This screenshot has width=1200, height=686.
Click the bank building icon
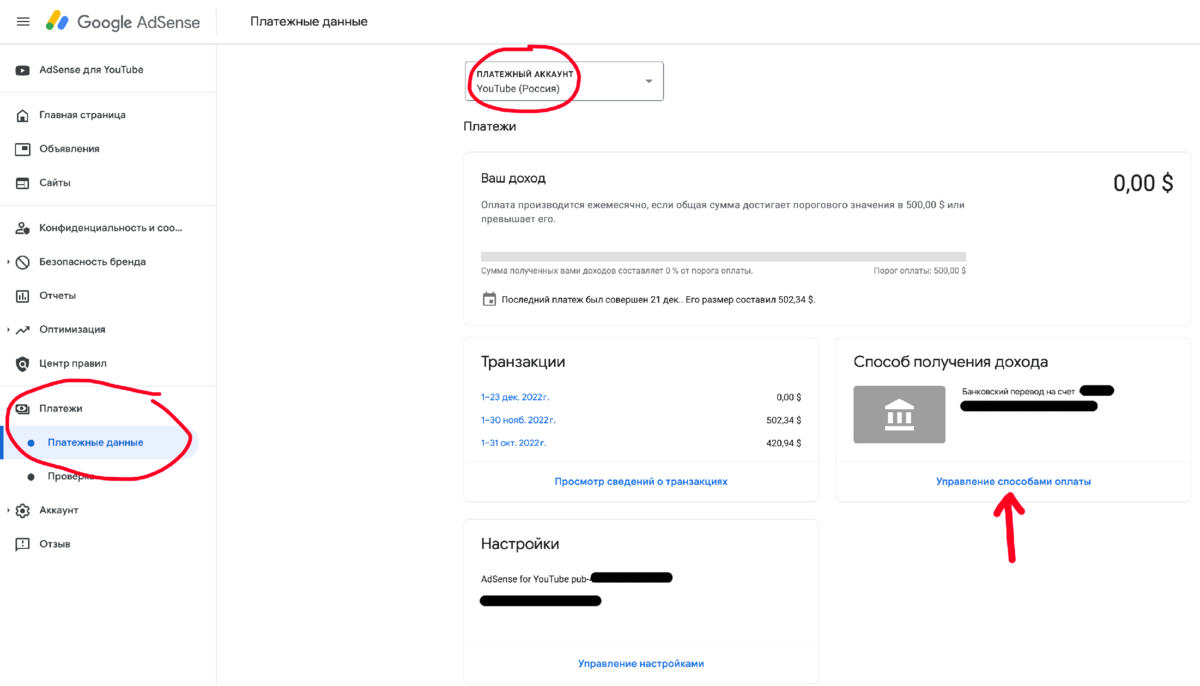click(899, 415)
